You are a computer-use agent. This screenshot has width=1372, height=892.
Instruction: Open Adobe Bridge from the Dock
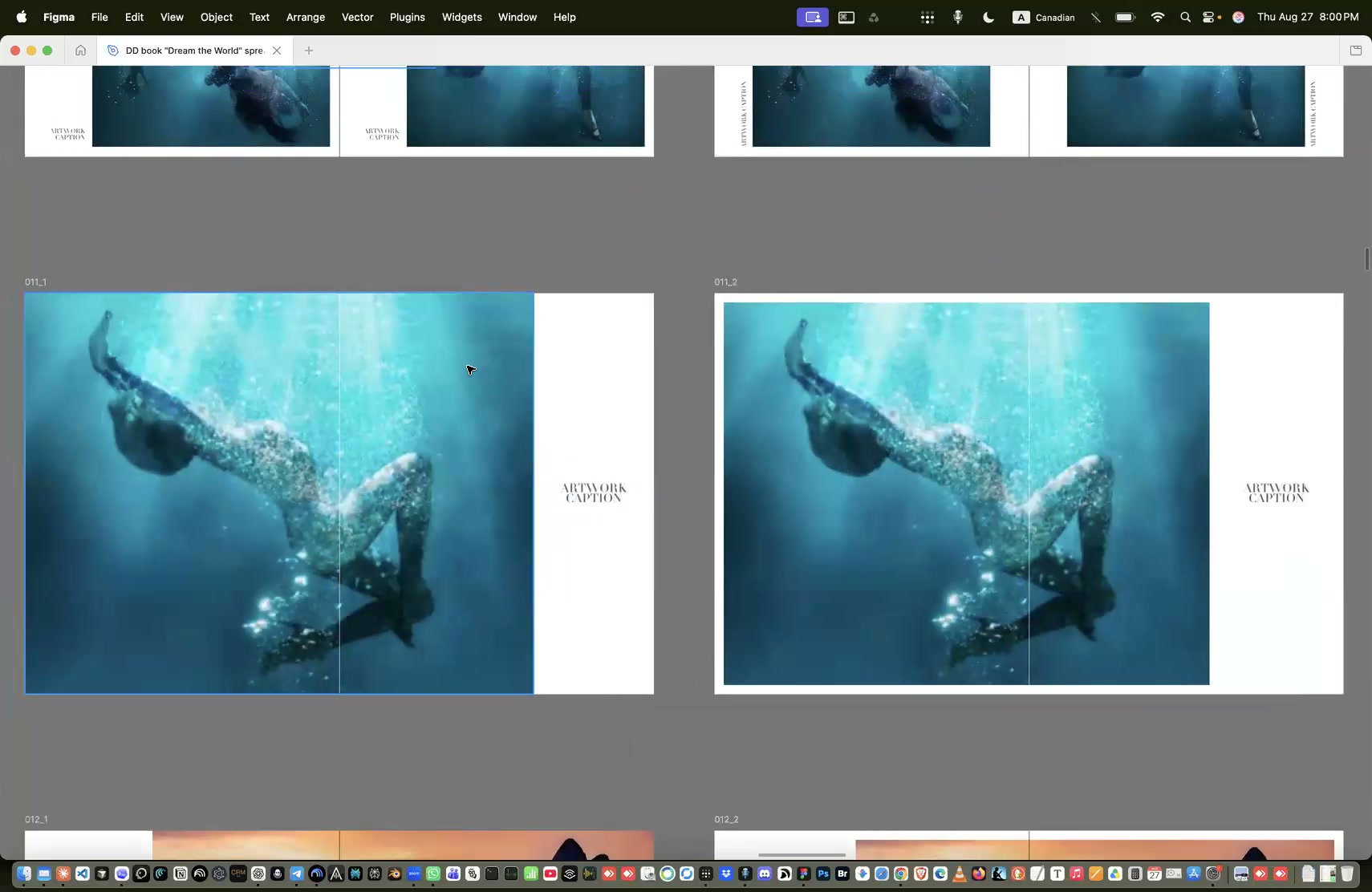click(842, 874)
